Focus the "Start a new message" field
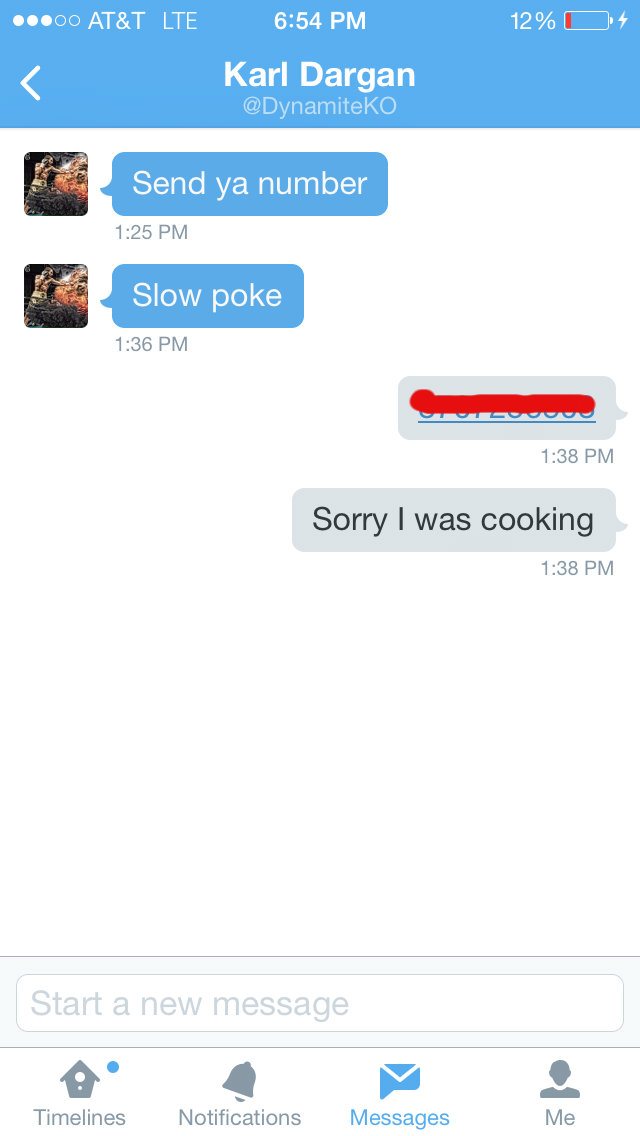This screenshot has width=640, height=1136. pyautogui.click(x=320, y=1003)
